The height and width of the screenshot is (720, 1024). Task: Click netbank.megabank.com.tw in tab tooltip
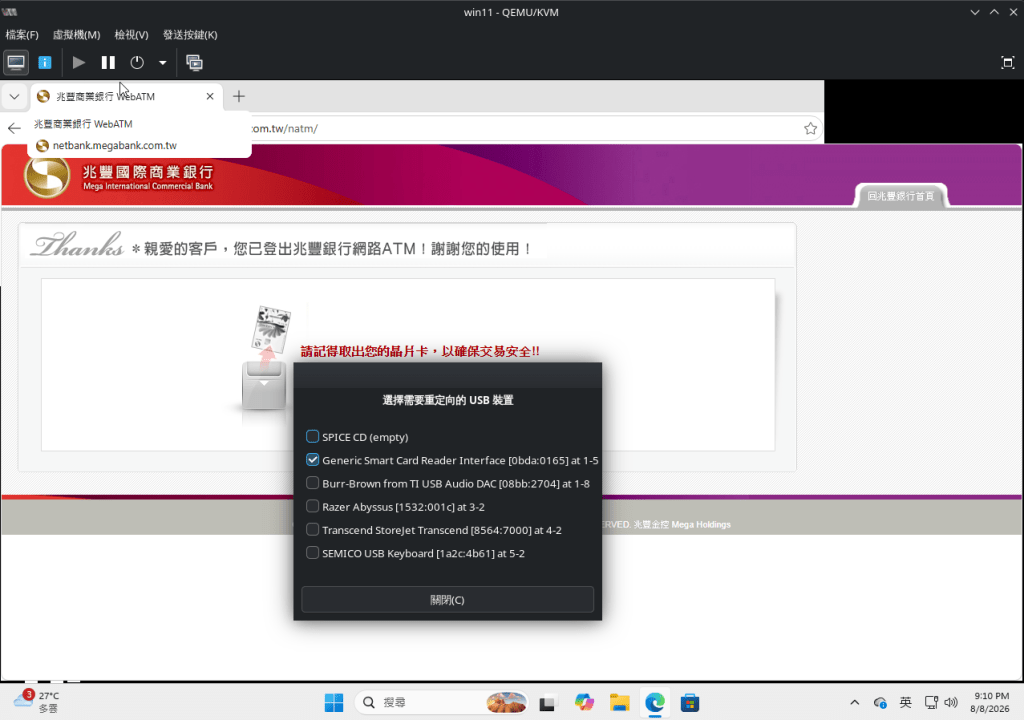[x=114, y=146]
